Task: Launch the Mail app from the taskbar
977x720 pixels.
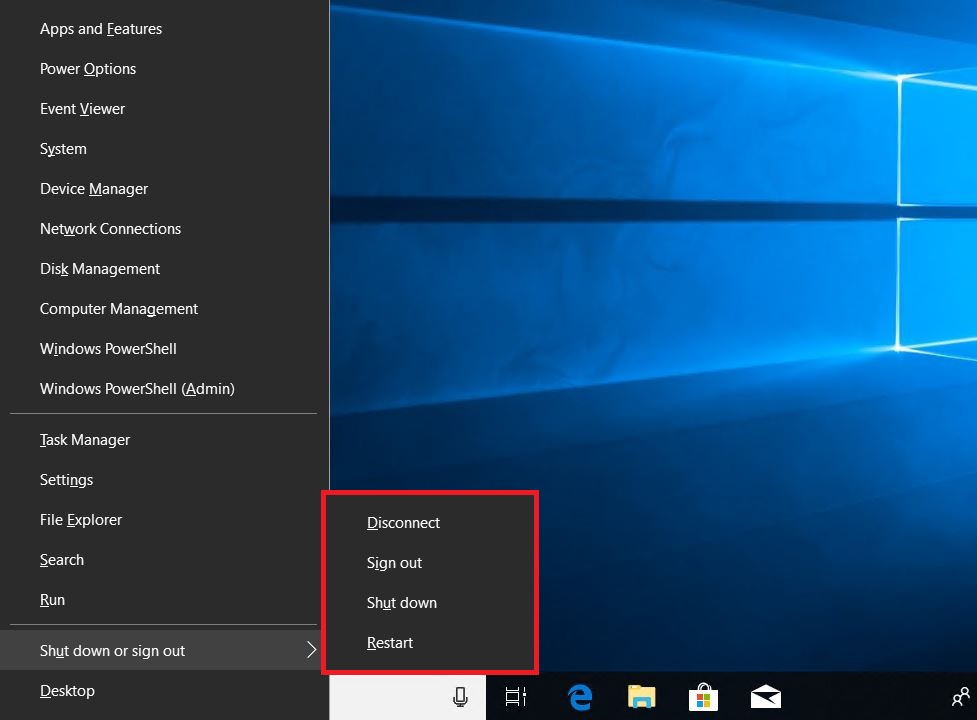Action: 765,697
